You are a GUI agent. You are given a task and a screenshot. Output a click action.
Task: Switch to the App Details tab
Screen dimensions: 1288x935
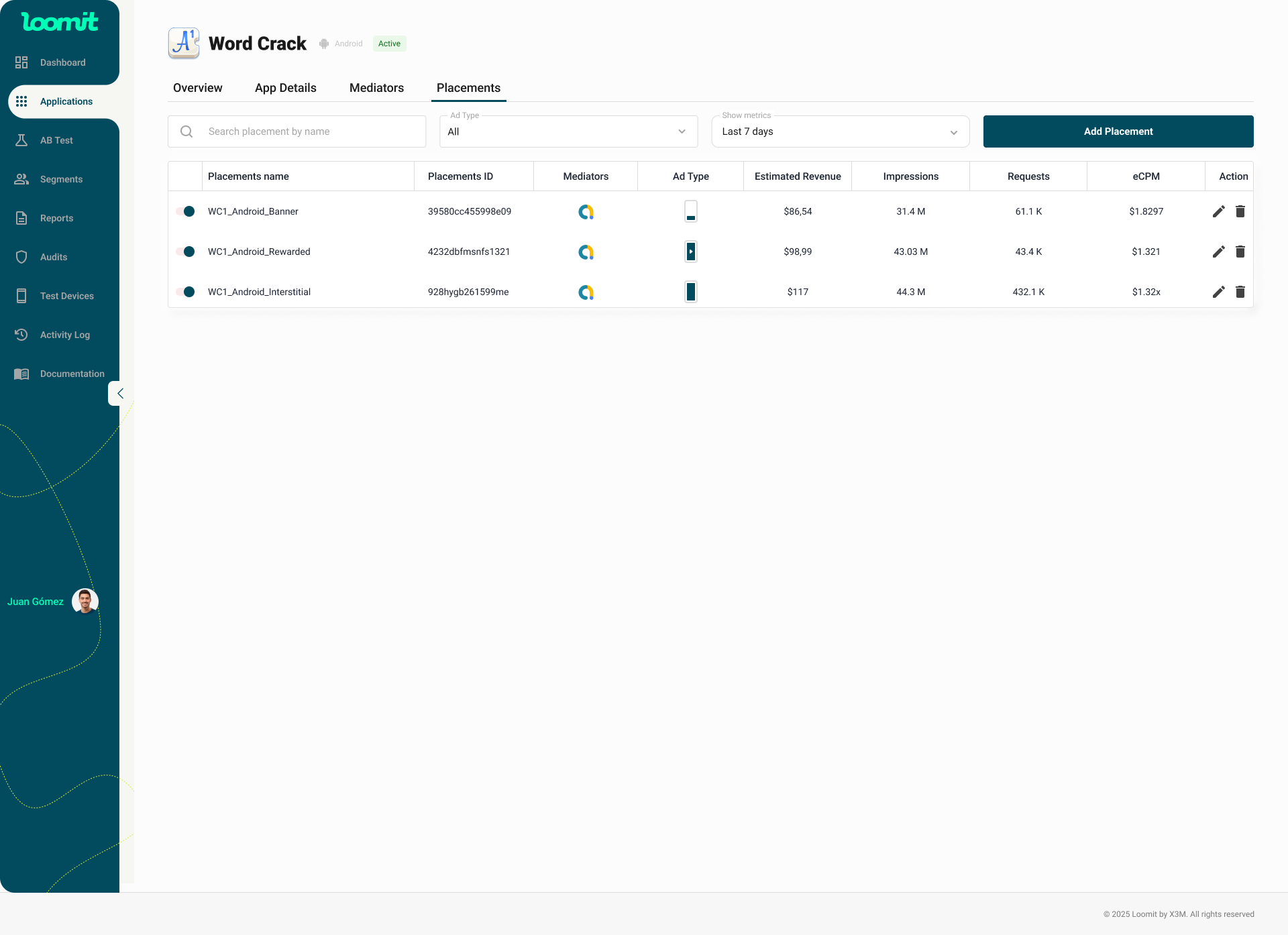(286, 88)
